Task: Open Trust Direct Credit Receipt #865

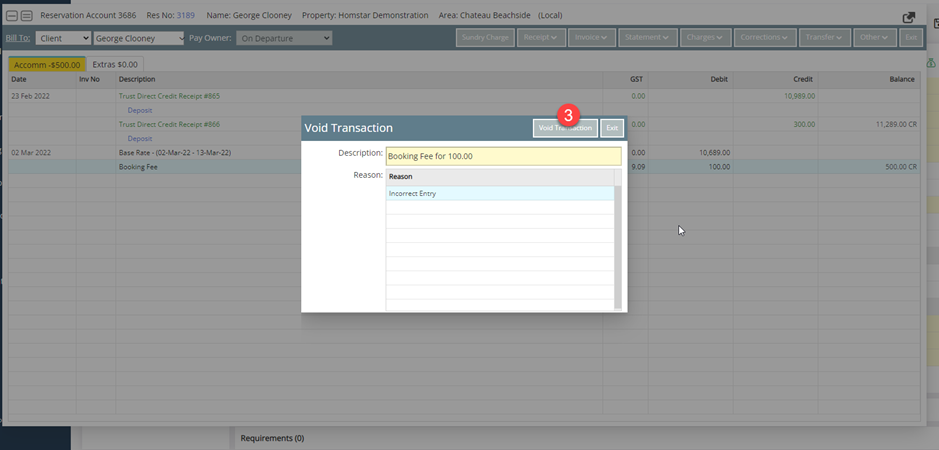Action: click(x=169, y=96)
